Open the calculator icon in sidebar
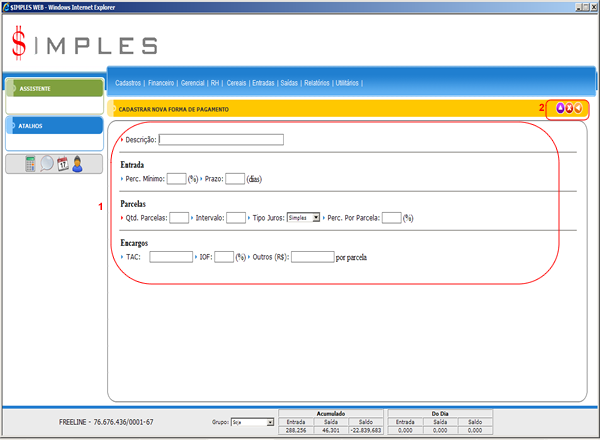 pos(31,164)
